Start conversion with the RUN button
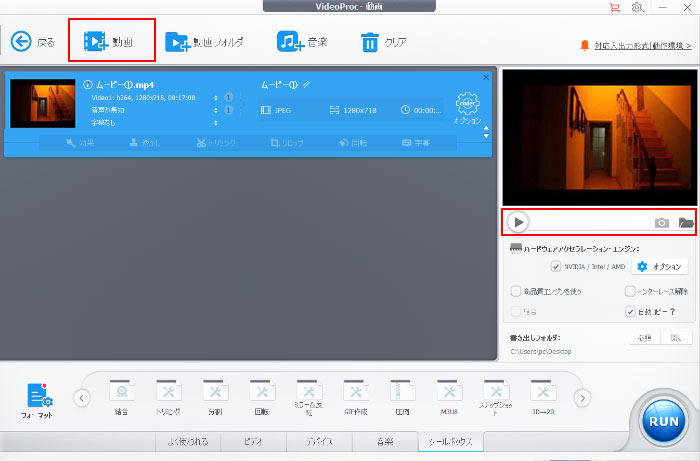The height and width of the screenshot is (461, 700). (663, 421)
